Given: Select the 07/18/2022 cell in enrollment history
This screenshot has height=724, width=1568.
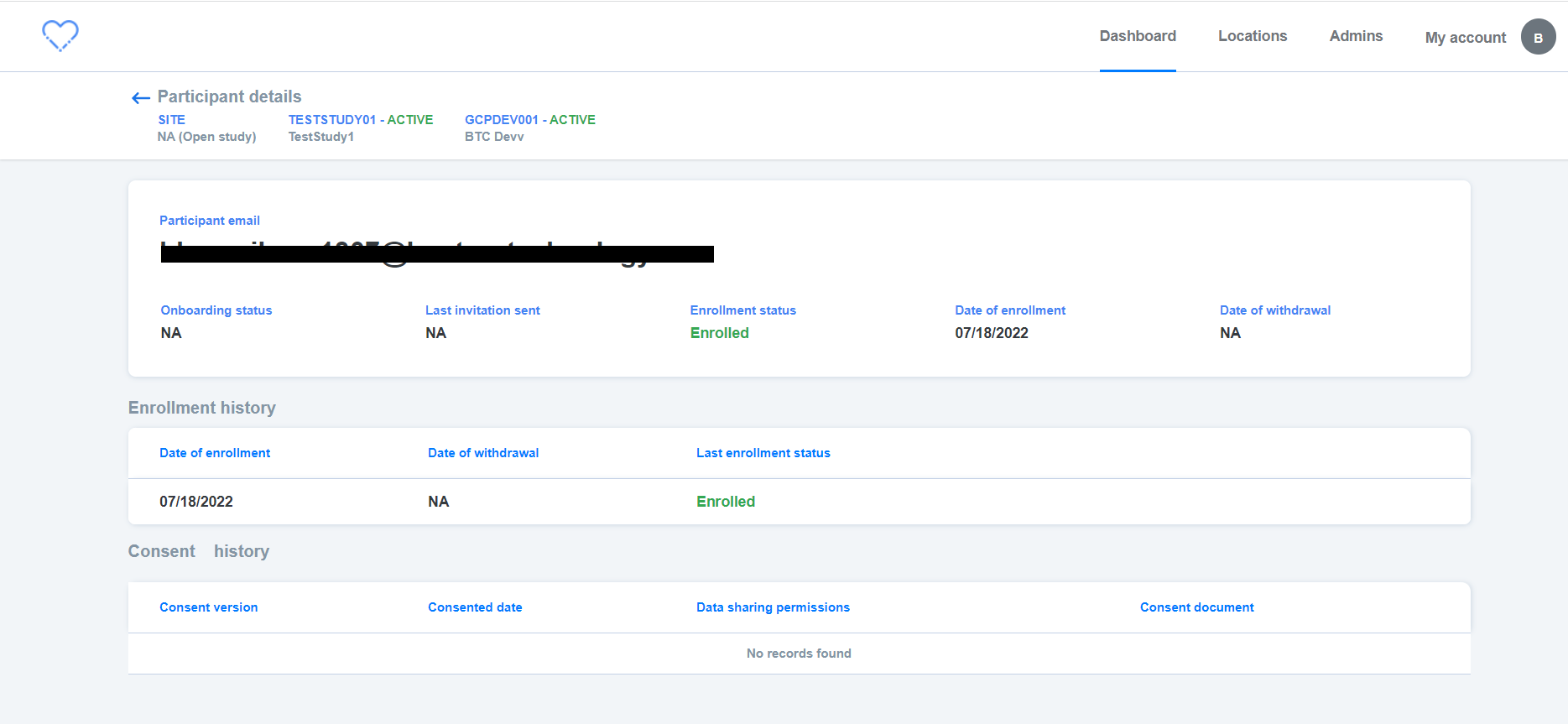Looking at the screenshot, I should (x=196, y=502).
